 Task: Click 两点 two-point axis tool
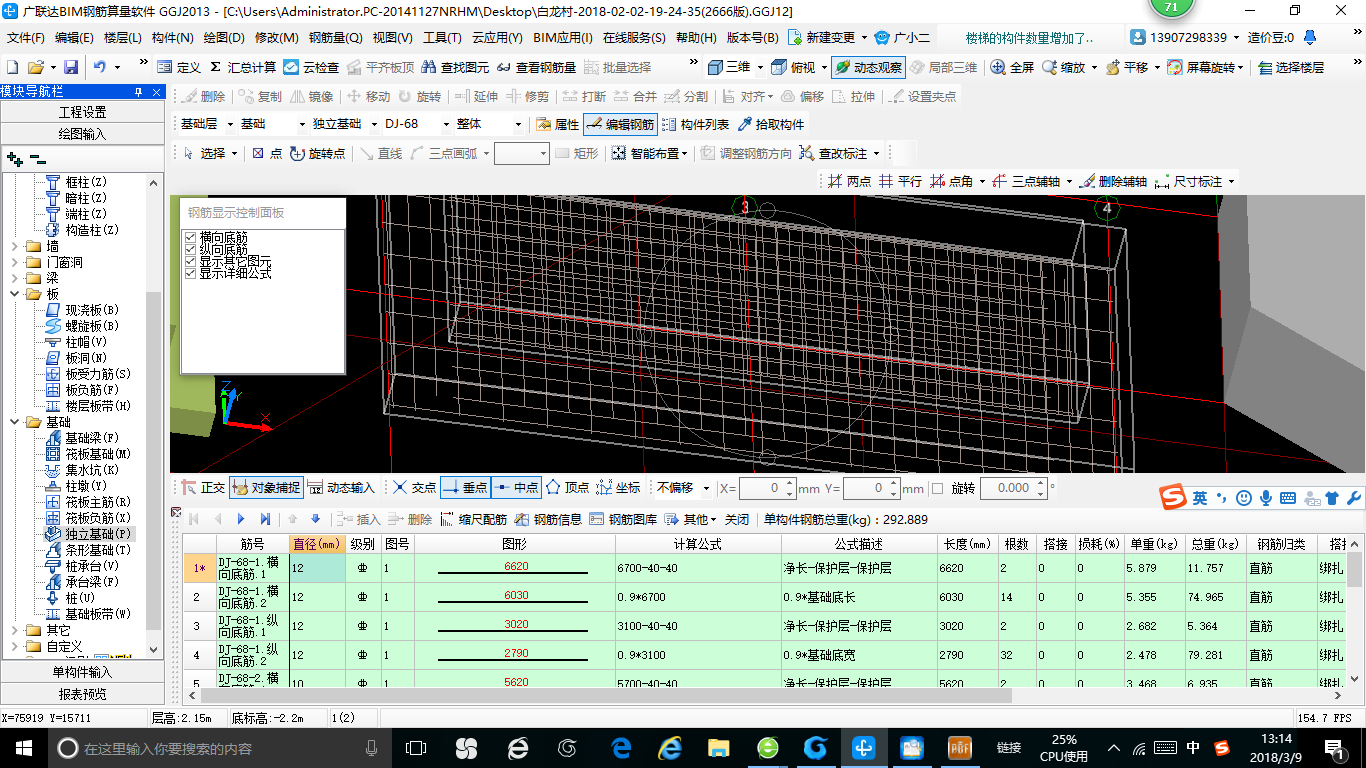[x=849, y=181]
